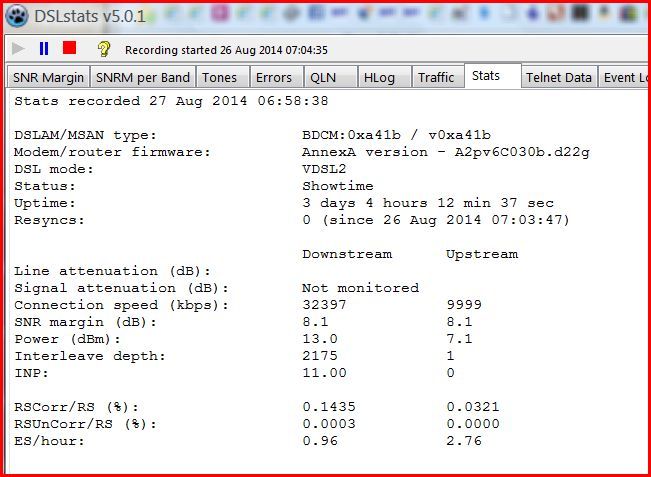
Task: Open the partially visible Event Log tab
Action: click(x=624, y=77)
